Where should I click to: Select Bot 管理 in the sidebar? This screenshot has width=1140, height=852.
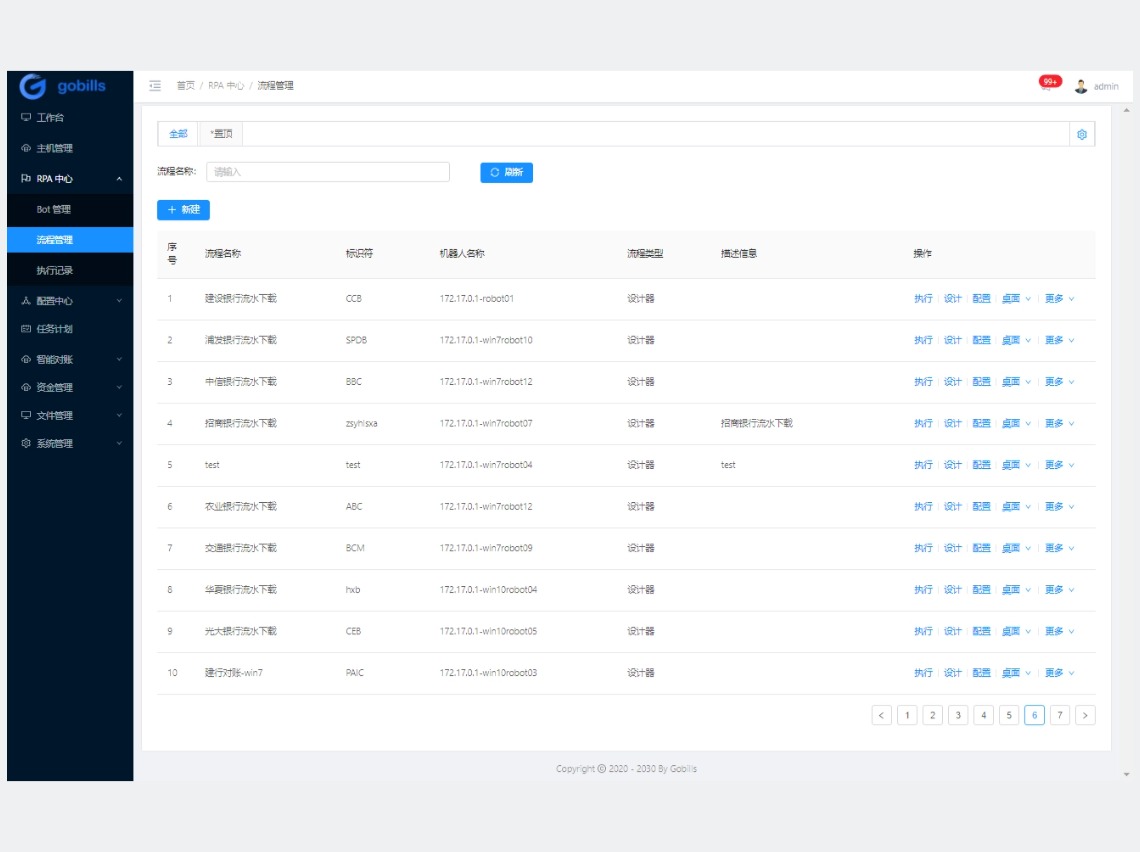coord(54,210)
